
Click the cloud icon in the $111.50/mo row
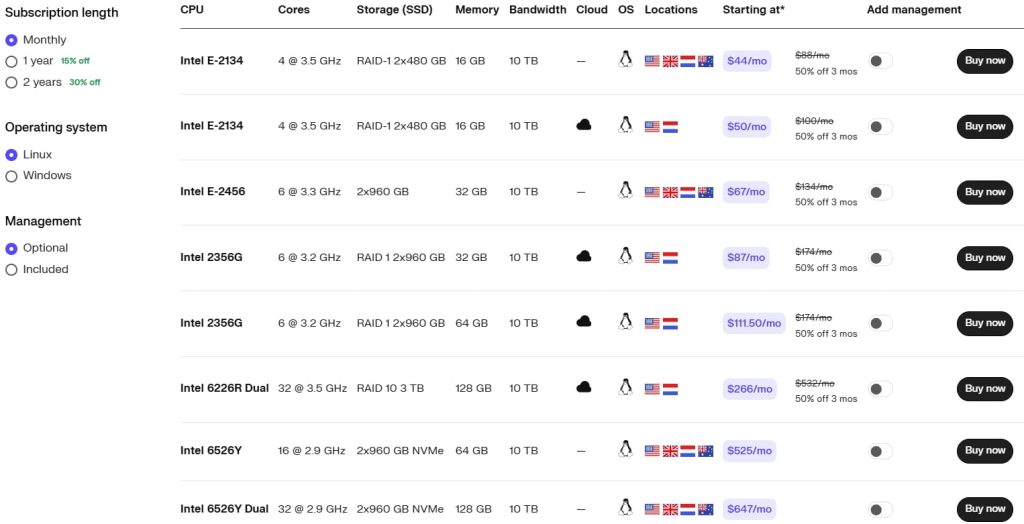coord(584,322)
